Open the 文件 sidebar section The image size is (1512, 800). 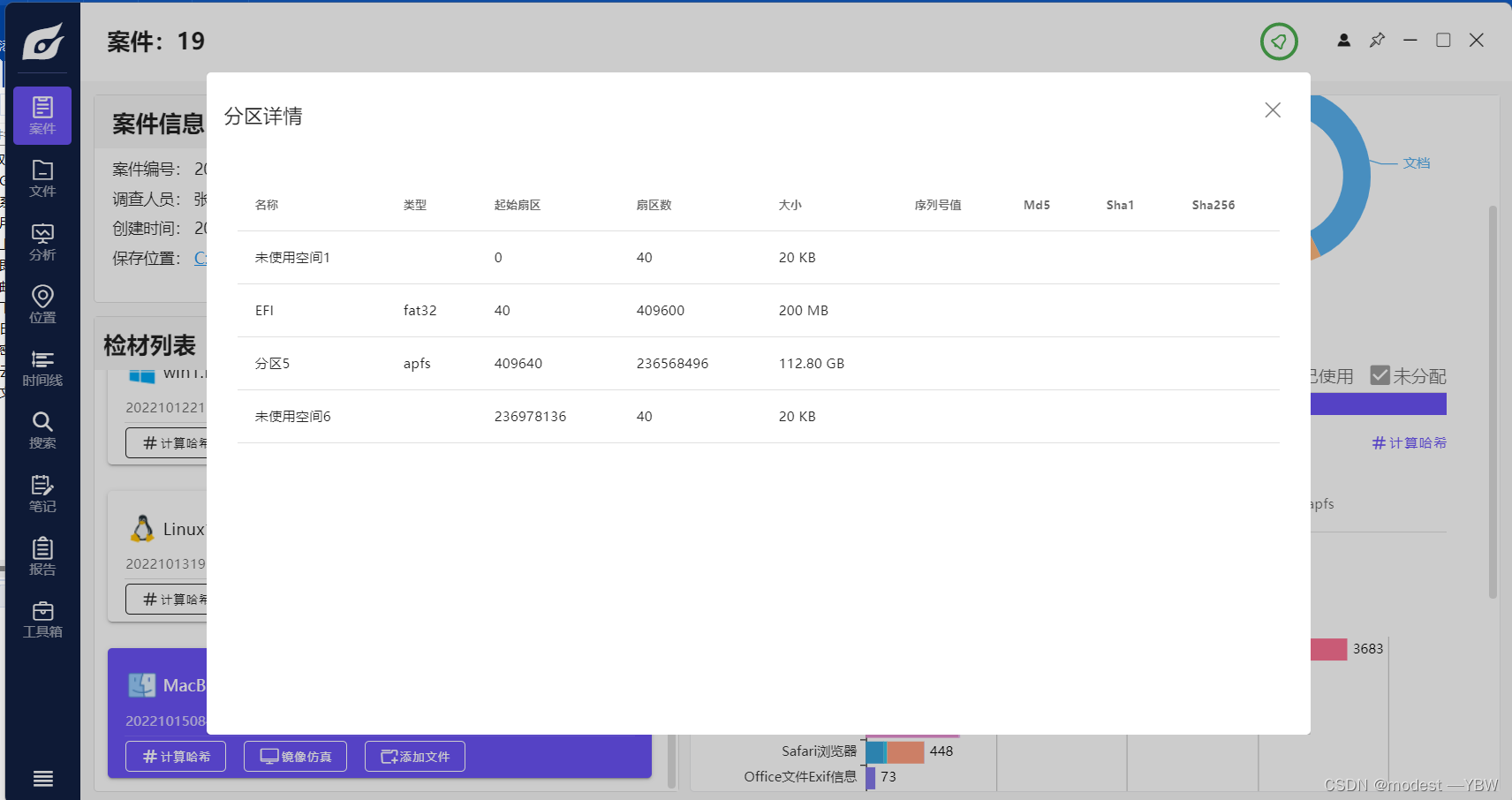point(42,178)
